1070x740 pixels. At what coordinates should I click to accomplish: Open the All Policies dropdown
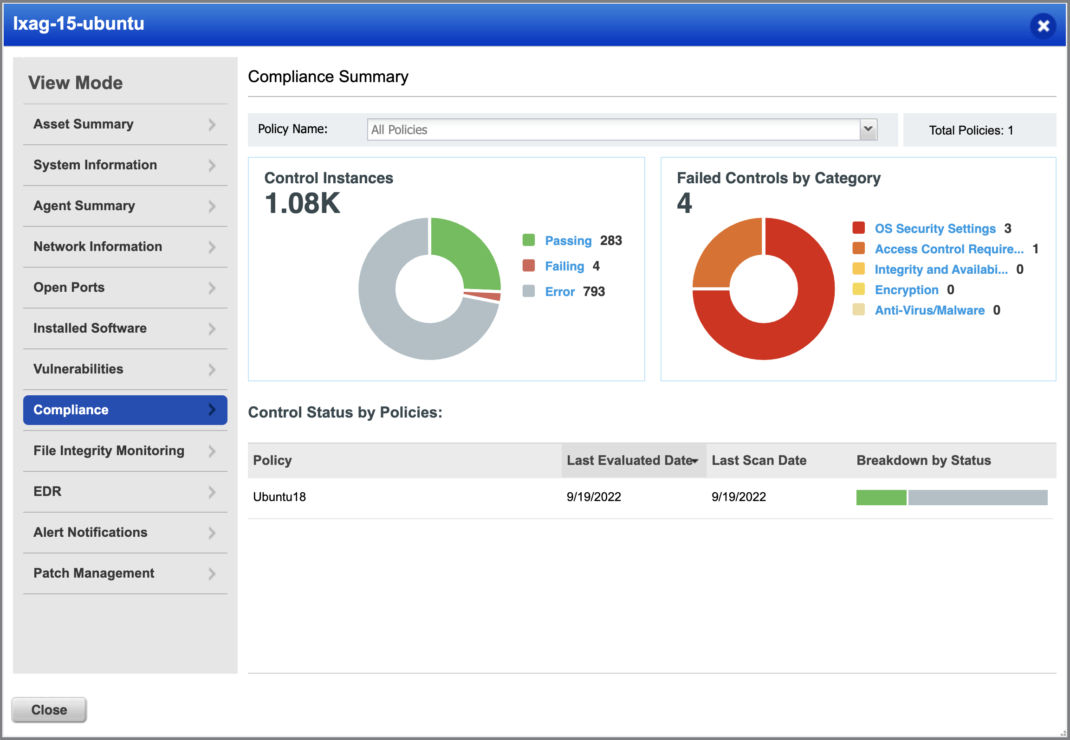(866, 129)
